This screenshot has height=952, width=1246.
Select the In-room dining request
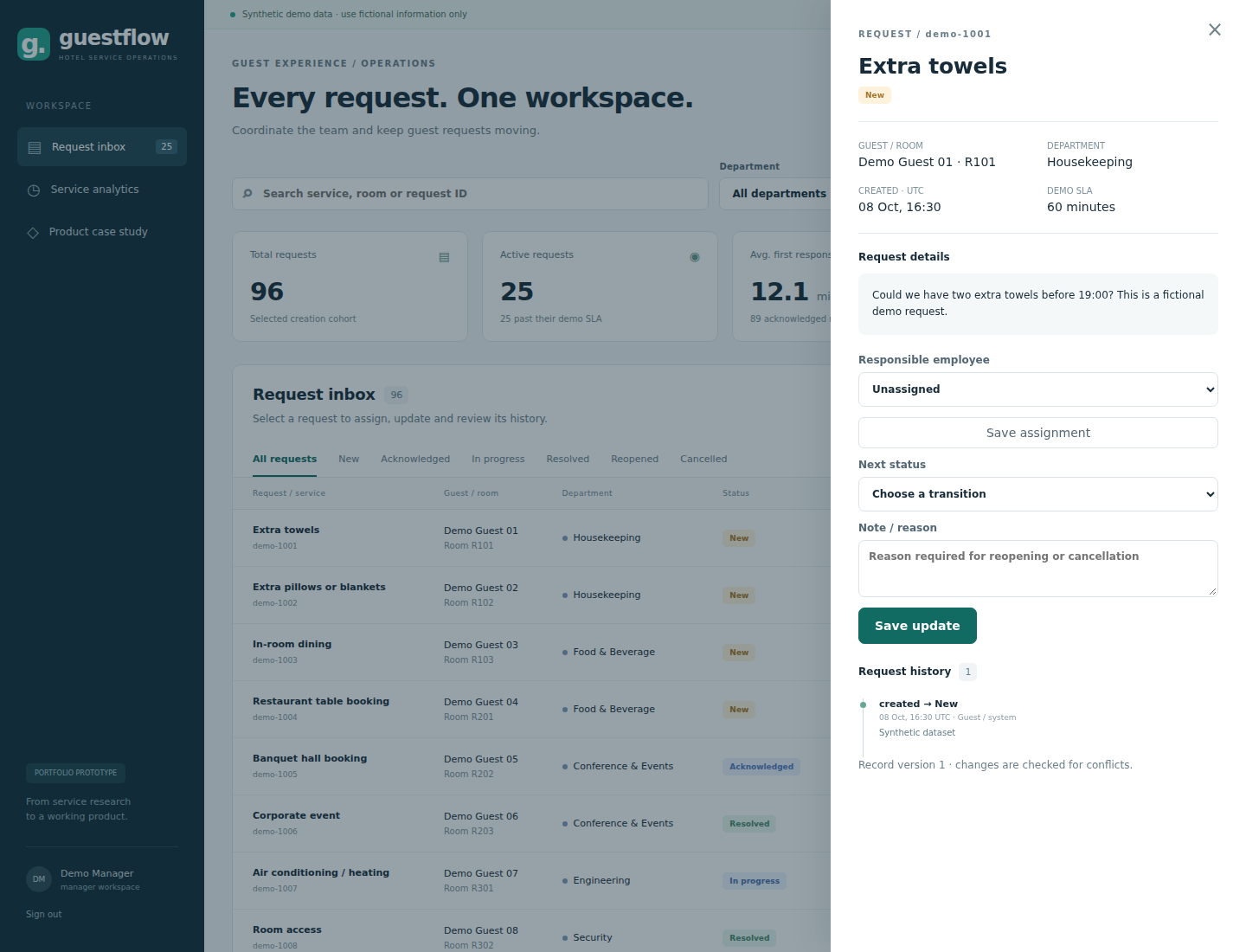coord(531,653)
